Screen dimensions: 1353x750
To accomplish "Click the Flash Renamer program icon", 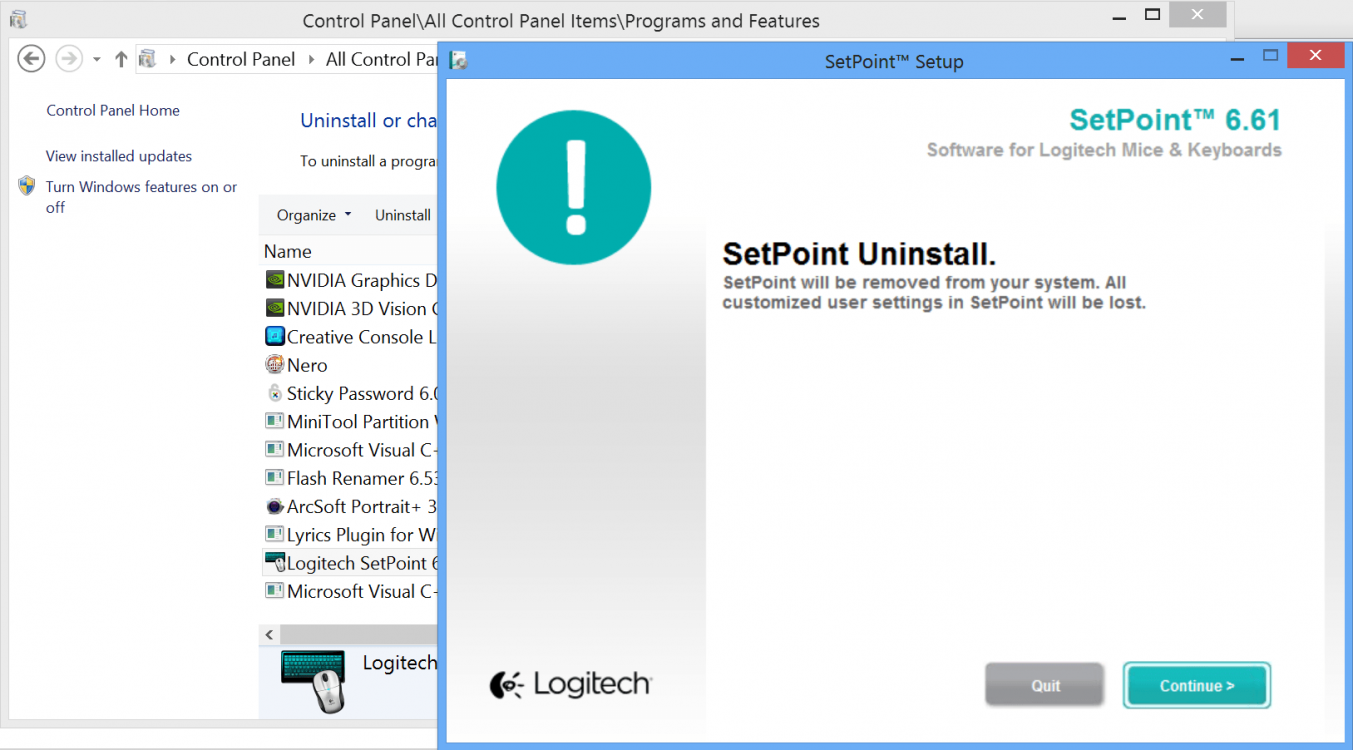I will 274,478.
